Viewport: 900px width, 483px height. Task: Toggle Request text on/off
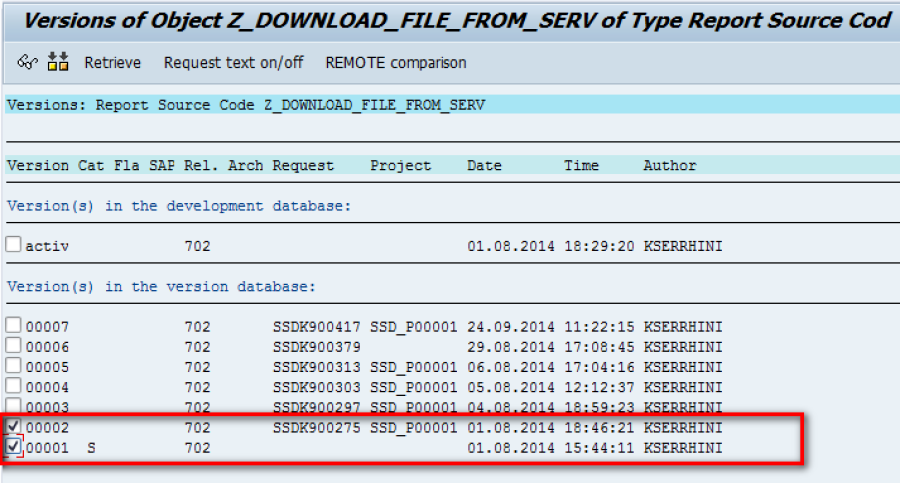(234, 63)
